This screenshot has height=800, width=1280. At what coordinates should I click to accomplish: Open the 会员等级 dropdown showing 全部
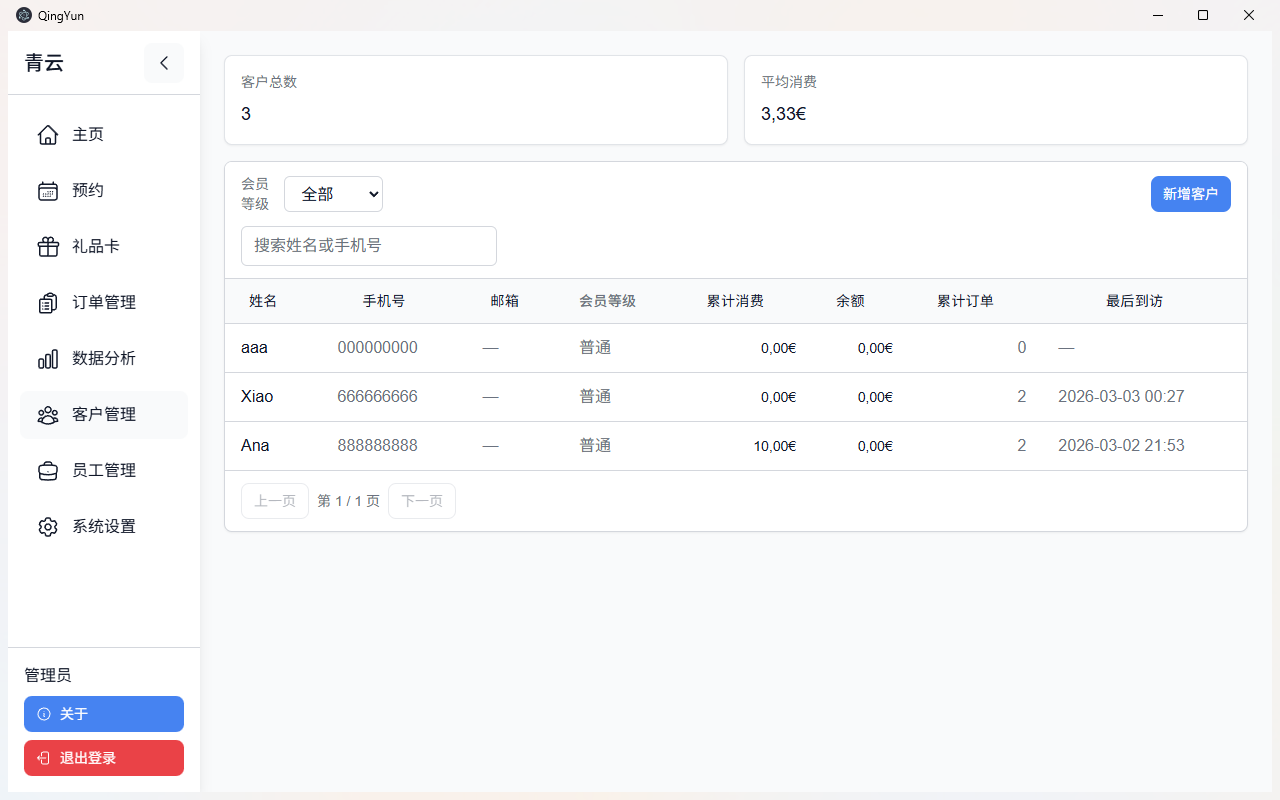(x=333, y=194)
